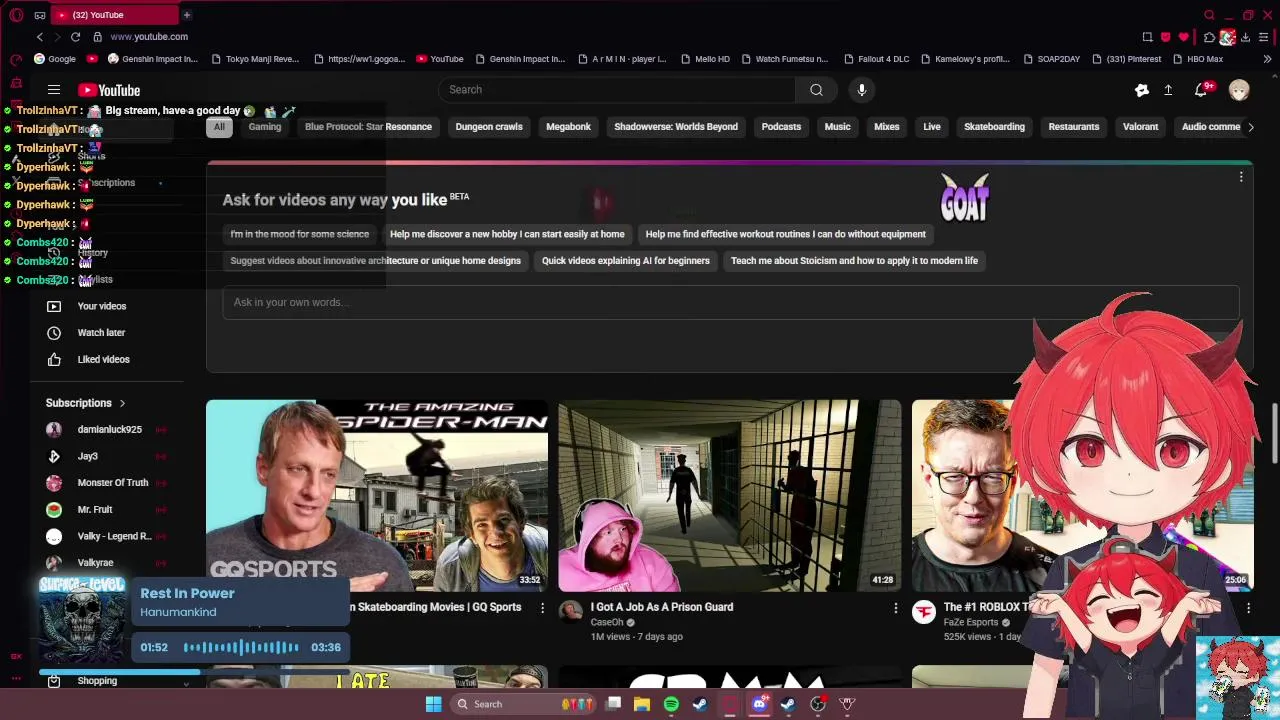Screen dimensions: 1280x720
Task: Select the Valorant chip
Action: (x=1140, y=127)
